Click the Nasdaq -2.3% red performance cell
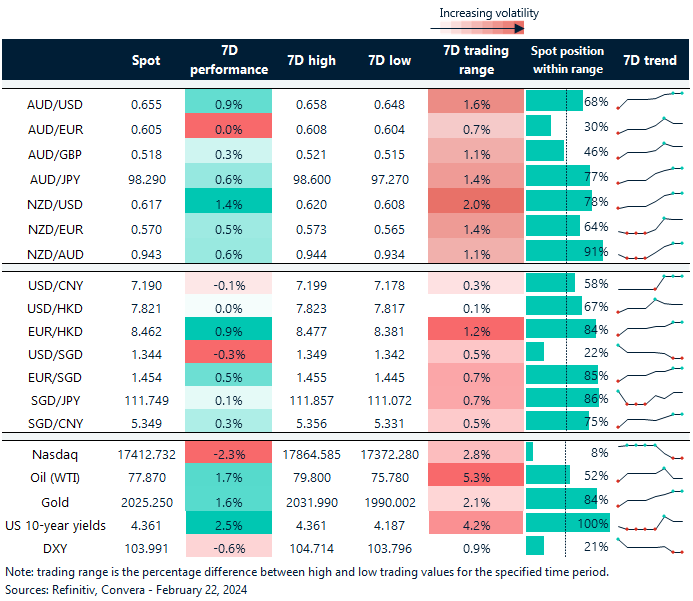 click(x=230, y=451)
